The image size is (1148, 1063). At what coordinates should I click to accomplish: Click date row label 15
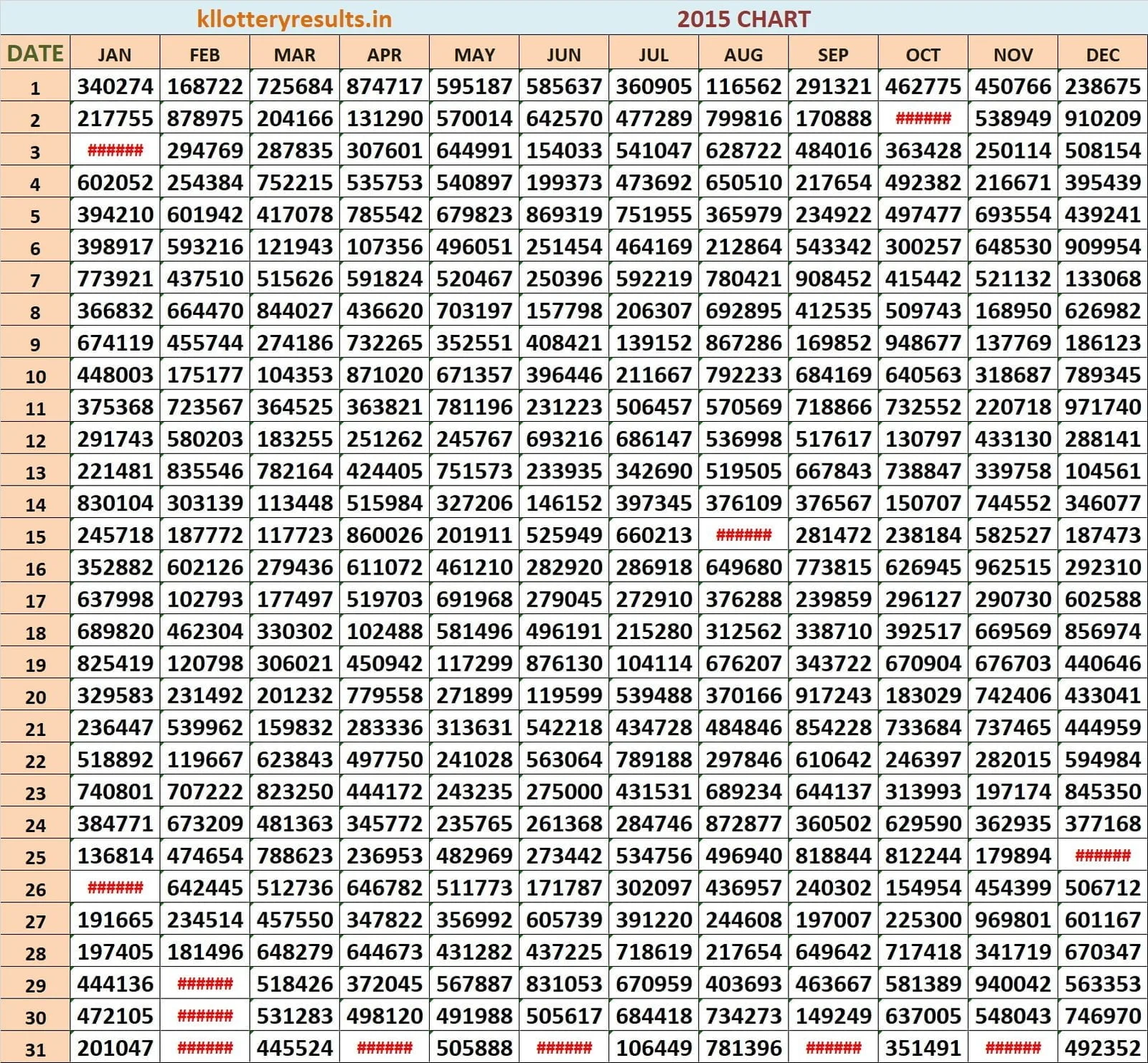pyautogui.click(x=34, y=535)
